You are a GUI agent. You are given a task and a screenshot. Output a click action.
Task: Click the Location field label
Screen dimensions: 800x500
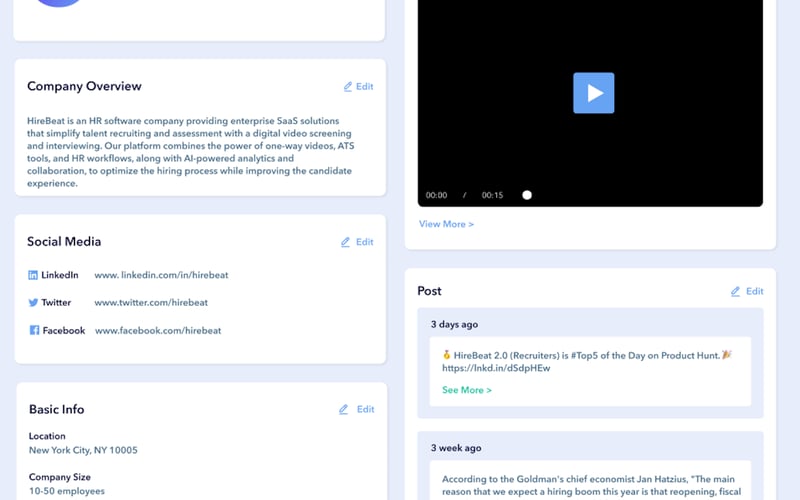47,436
